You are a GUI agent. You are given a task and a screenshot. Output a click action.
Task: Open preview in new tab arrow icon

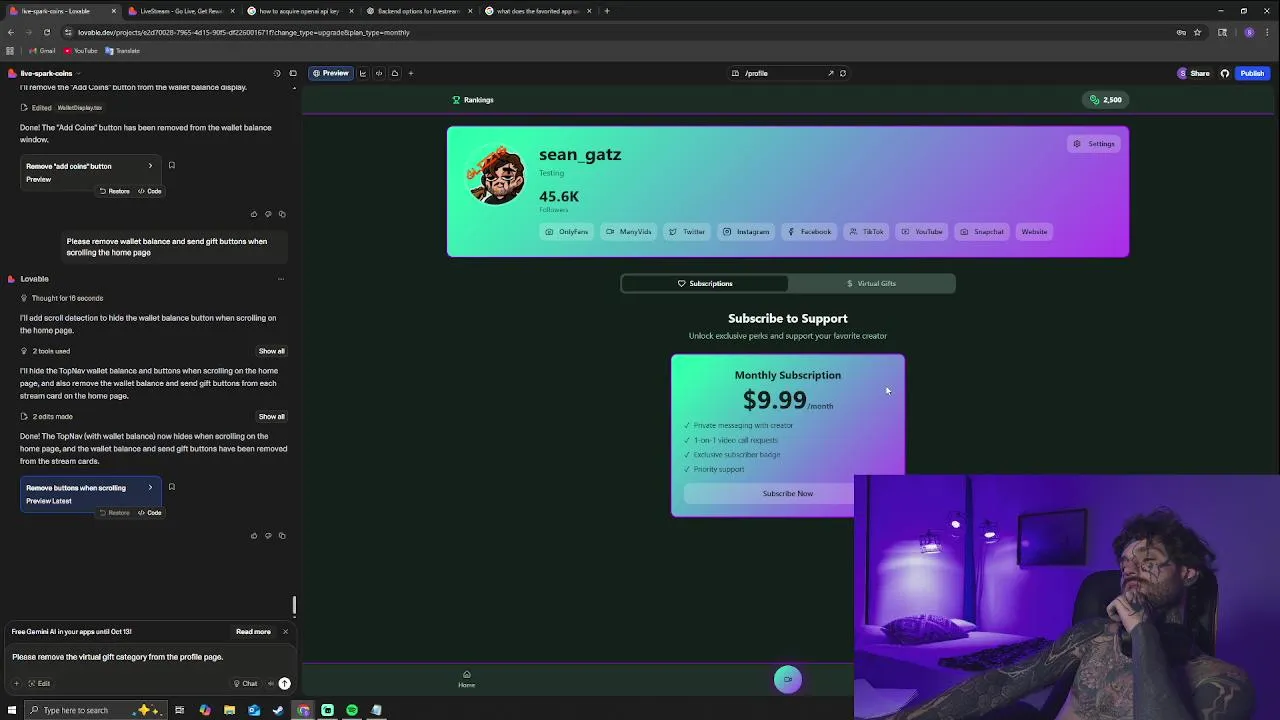830,73
